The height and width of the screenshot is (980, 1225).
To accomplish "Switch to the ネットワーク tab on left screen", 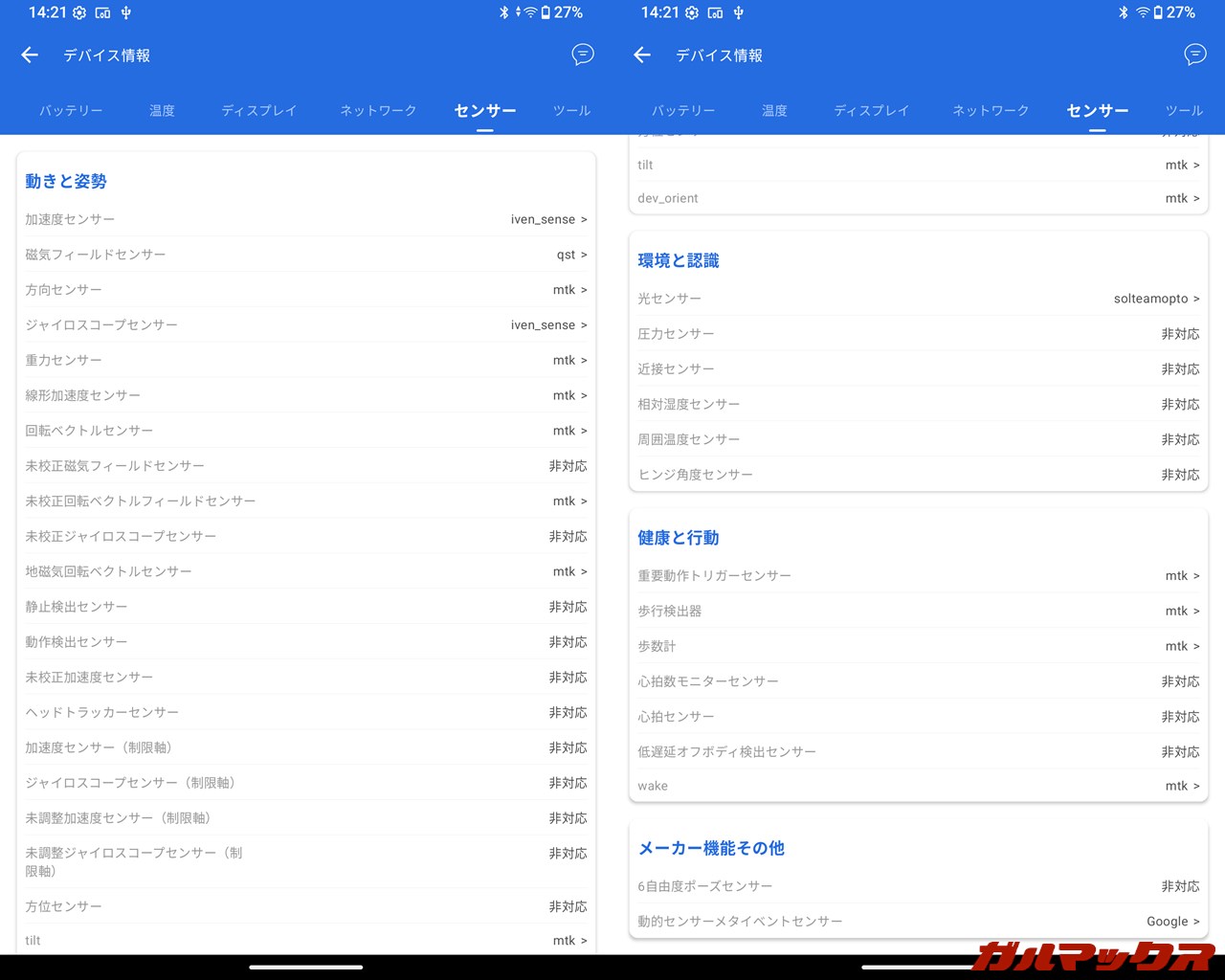I will tap(378, 110).
